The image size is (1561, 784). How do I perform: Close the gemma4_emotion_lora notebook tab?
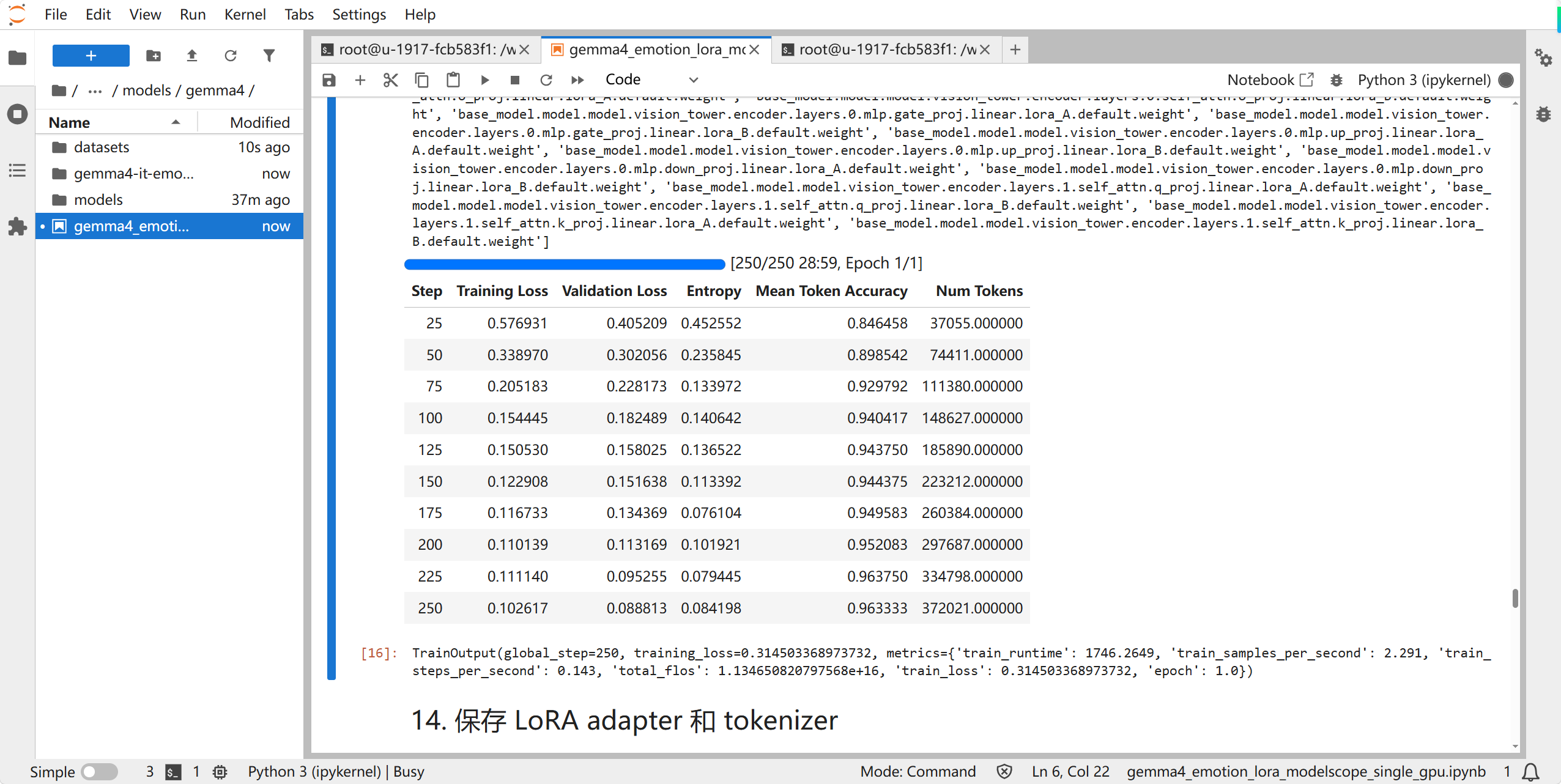(x=754, y=50)
